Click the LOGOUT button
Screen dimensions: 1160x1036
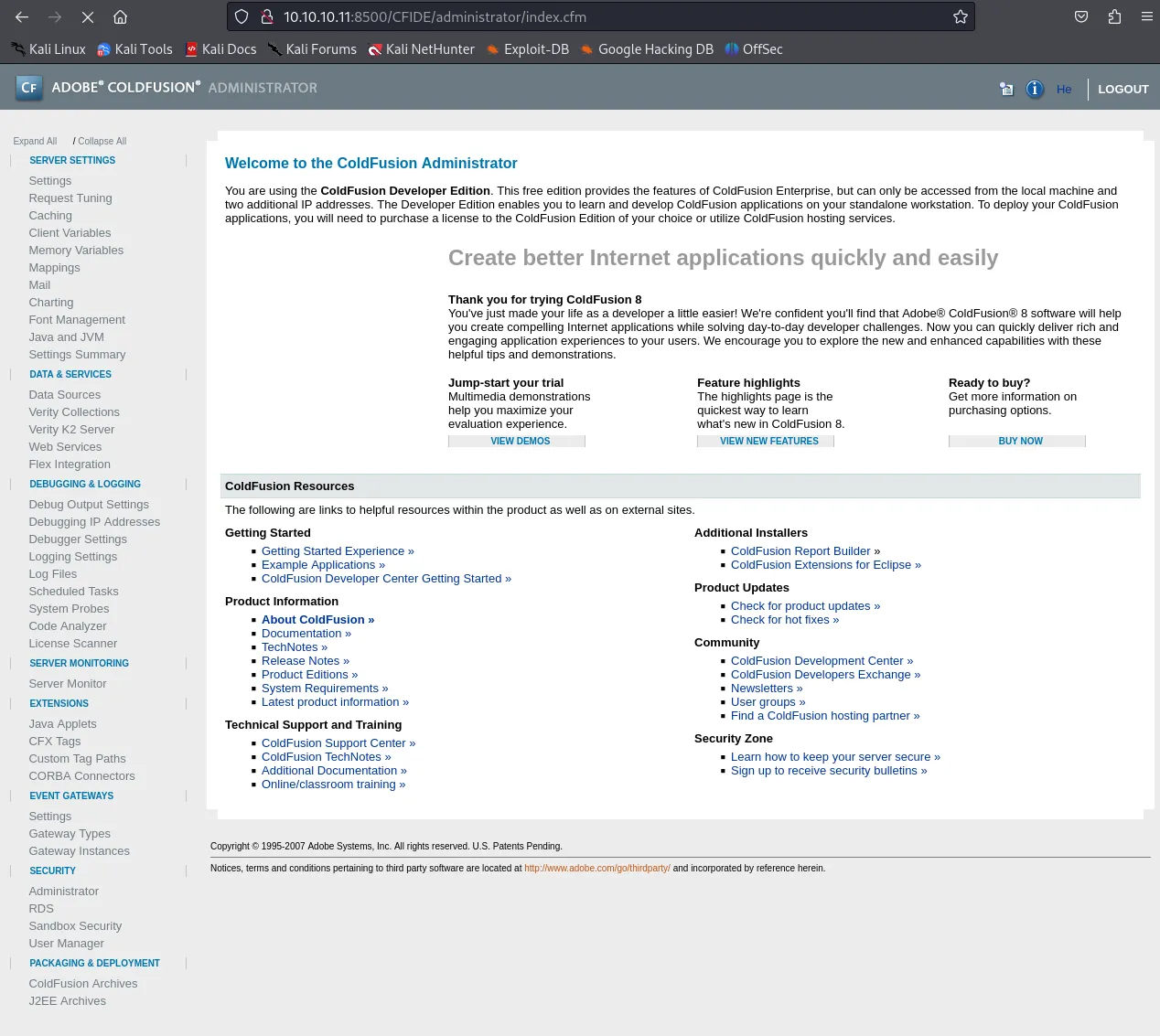pos(1122,89)
